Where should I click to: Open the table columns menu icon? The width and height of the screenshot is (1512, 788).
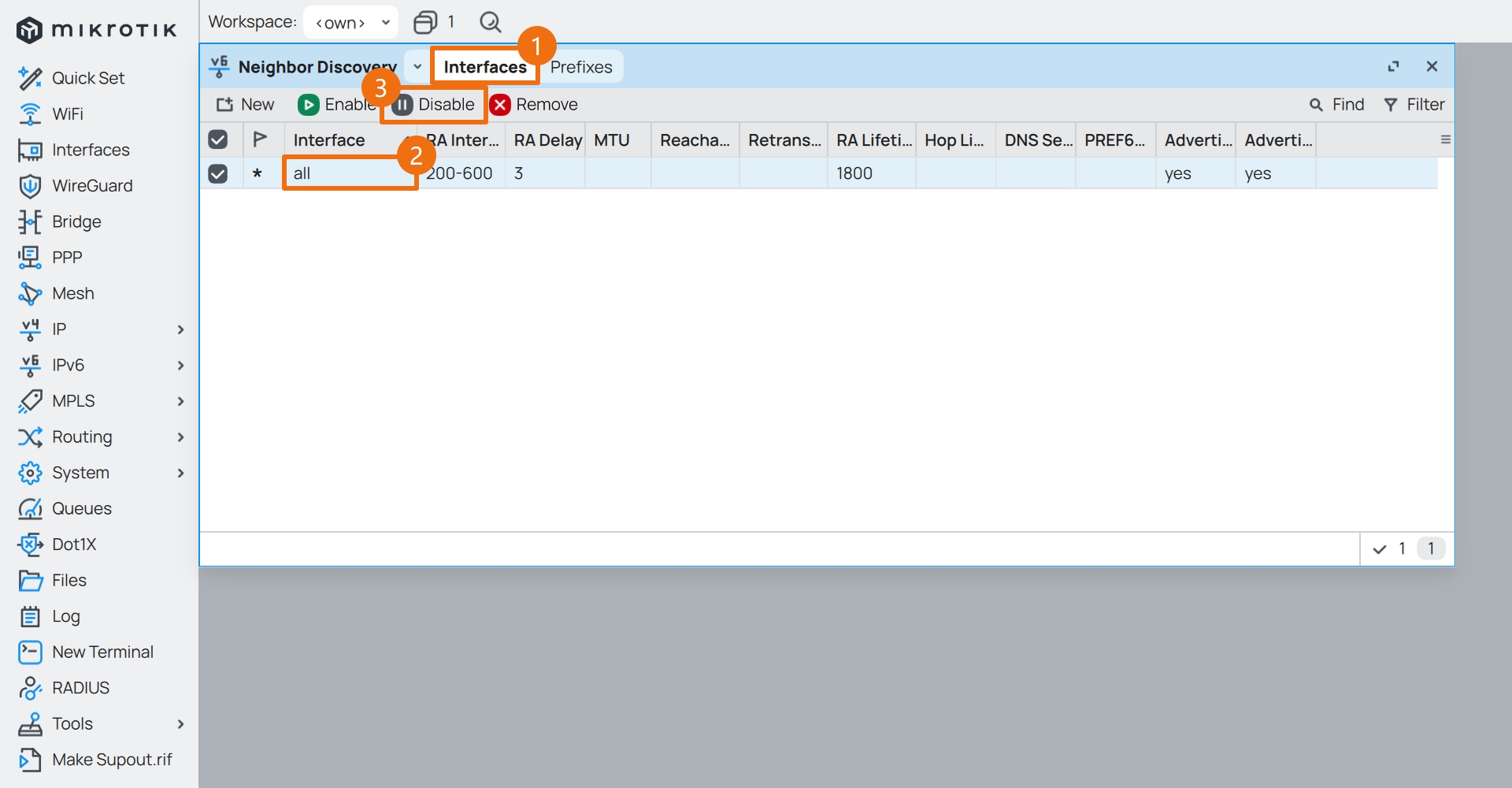pos(1446,139)
